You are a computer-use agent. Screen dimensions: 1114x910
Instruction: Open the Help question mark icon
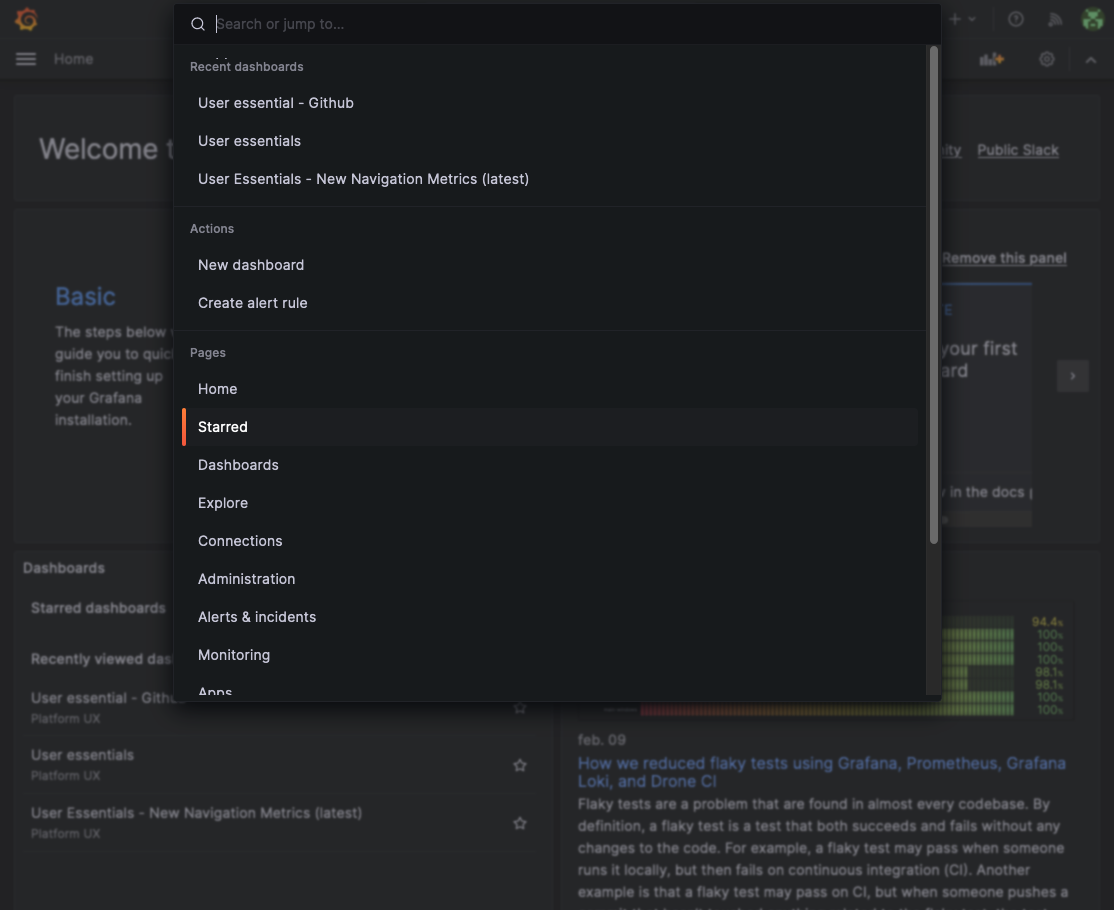click(1016, 19)
